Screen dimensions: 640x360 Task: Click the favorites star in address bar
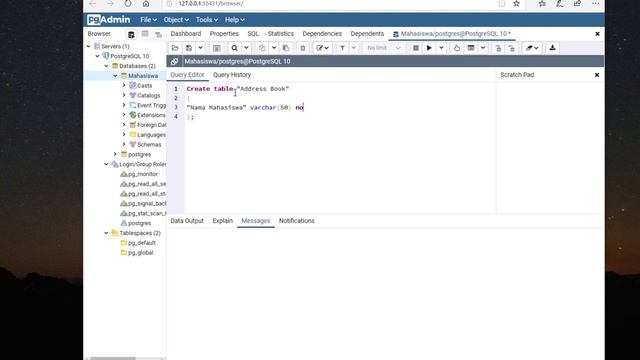(516, 4)
